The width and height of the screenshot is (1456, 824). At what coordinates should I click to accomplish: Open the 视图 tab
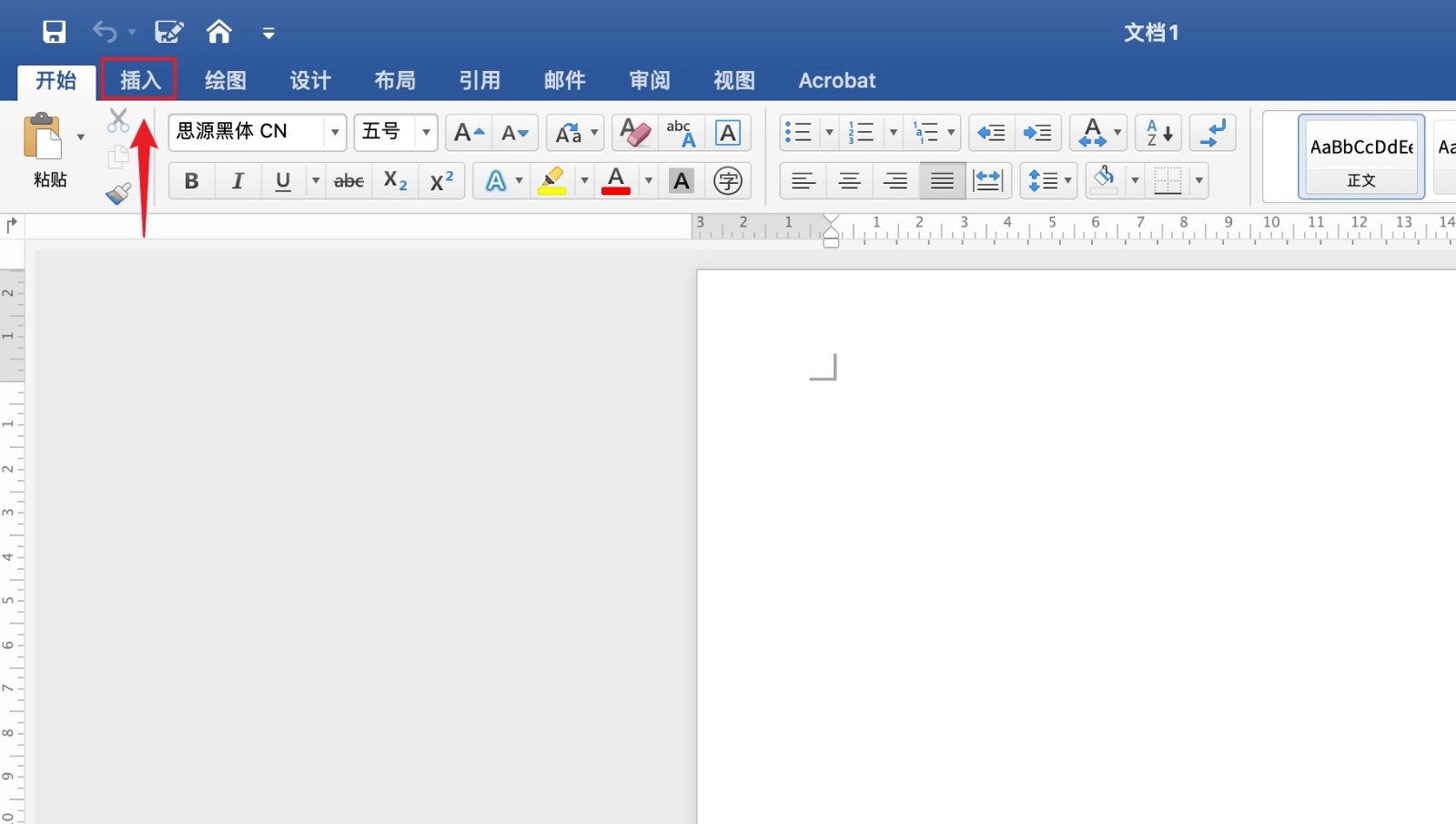pos(734,80)
